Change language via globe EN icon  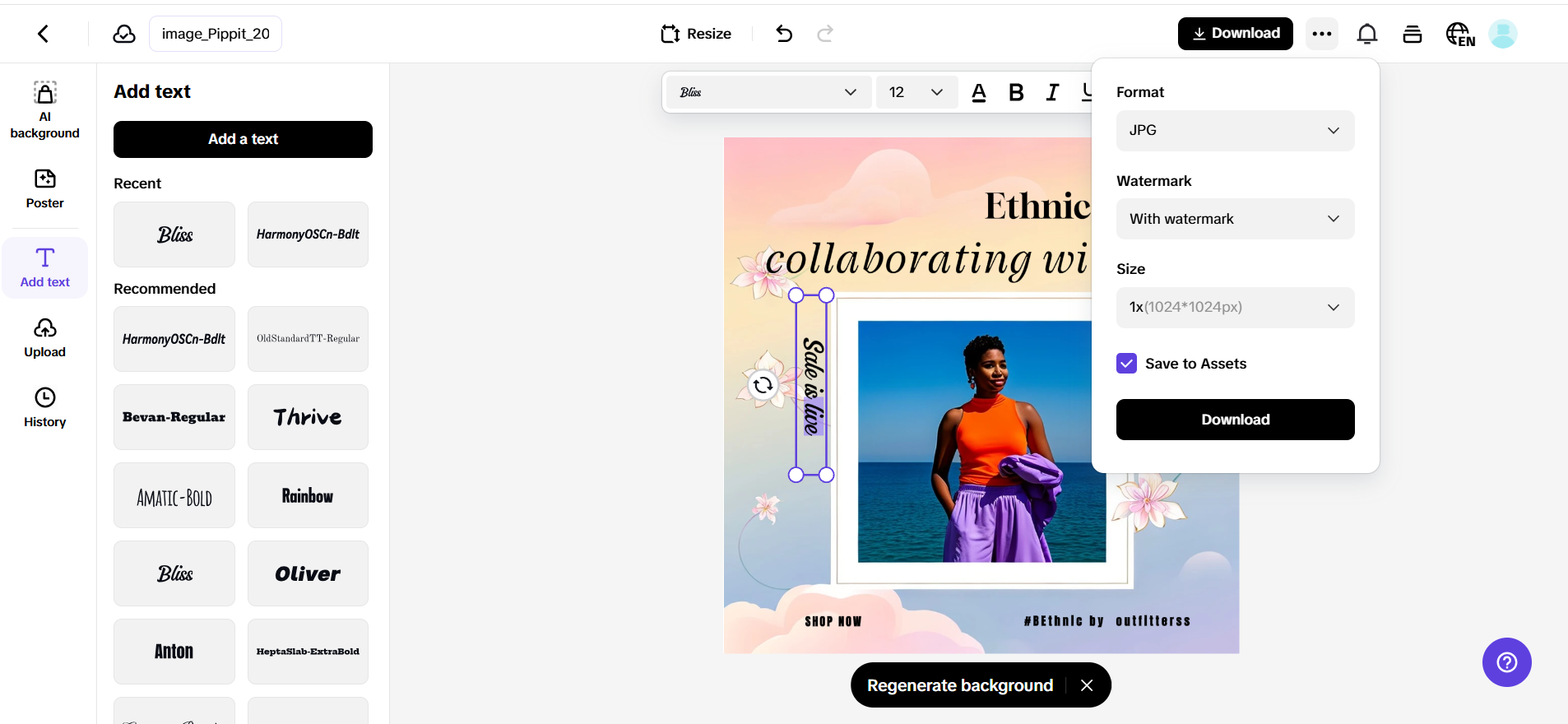pyautogui.click(x=1460, y=35)
